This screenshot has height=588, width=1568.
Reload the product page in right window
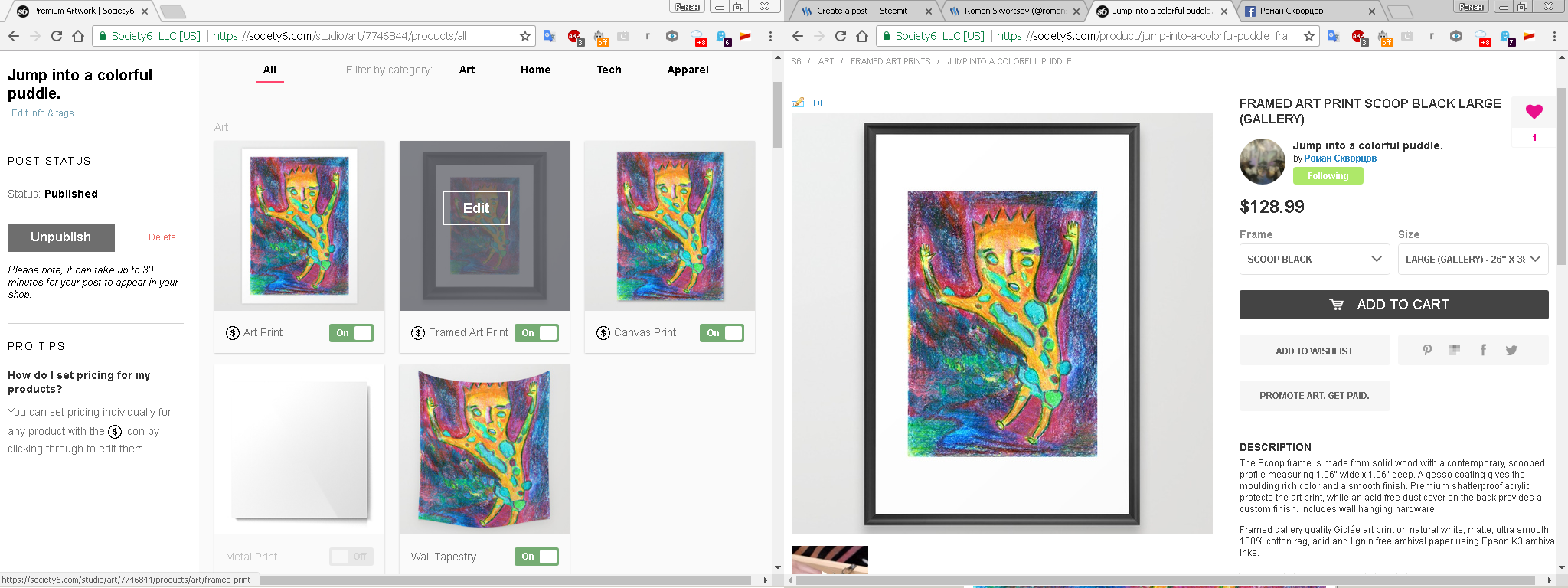(x=841, y=36)
